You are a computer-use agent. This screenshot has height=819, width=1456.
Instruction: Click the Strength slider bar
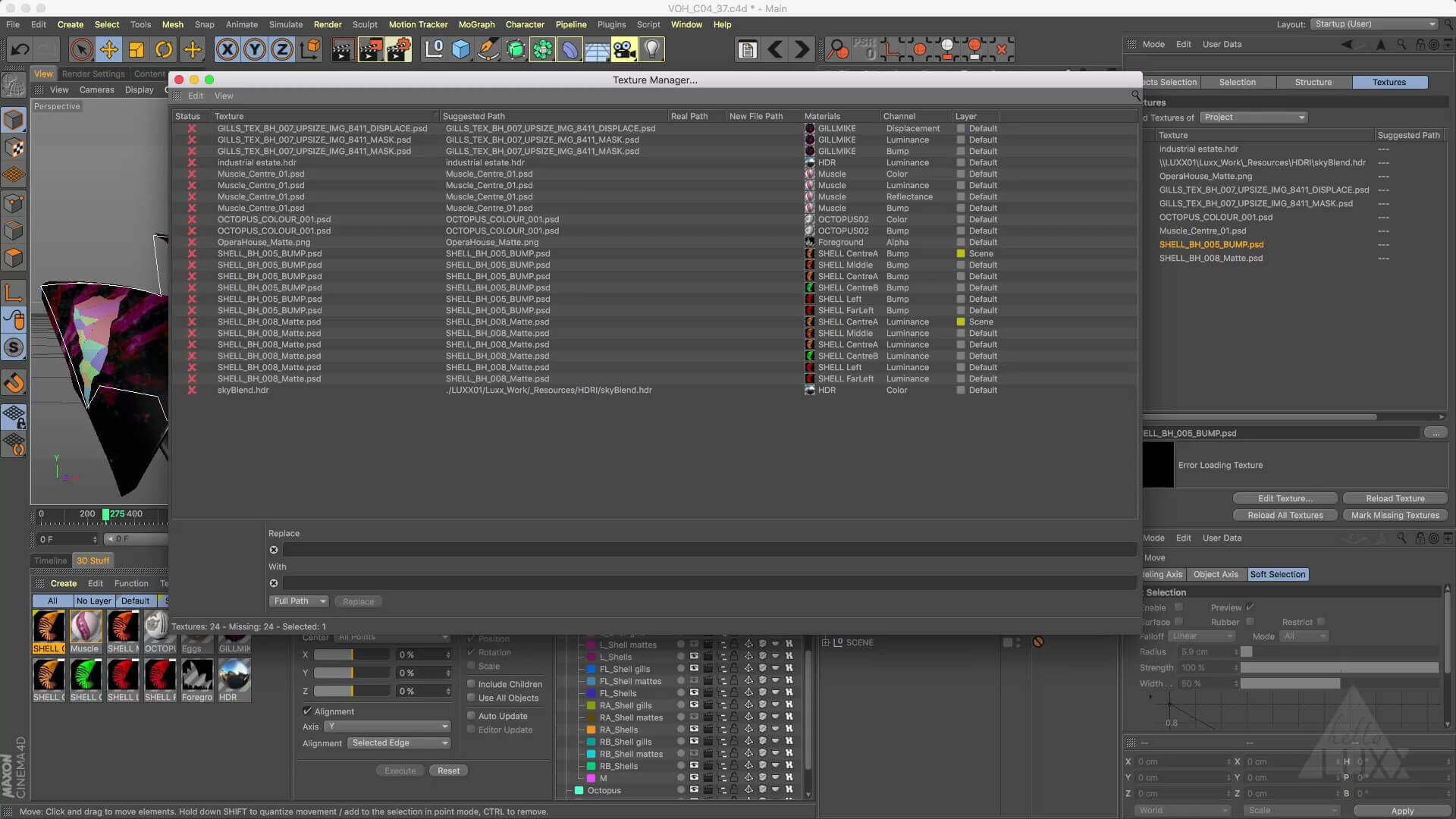click(1338, 668)
